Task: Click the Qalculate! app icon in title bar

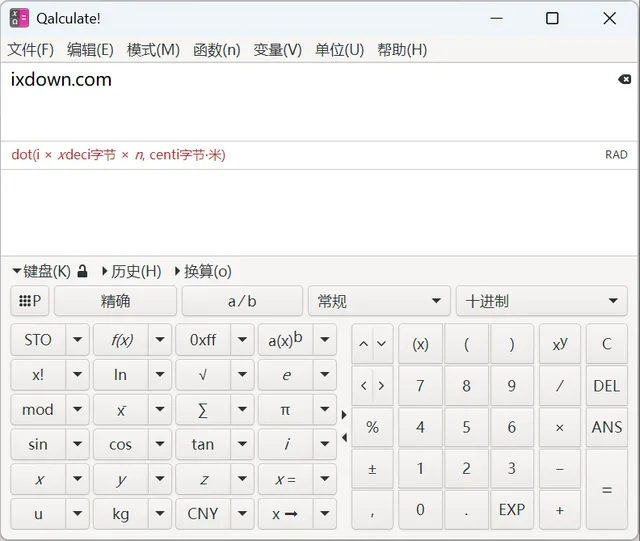Action: tap(19, 18)
